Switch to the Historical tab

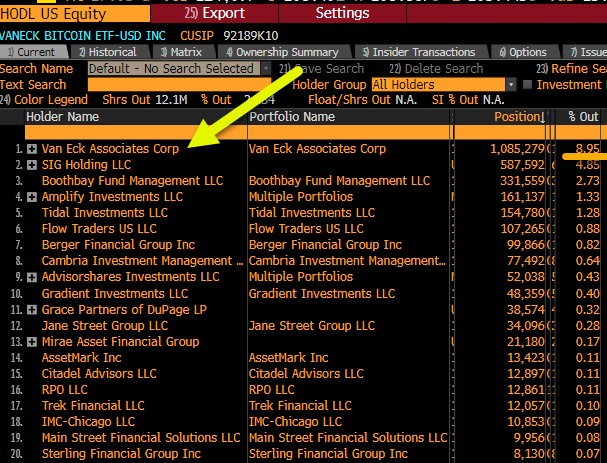108,52
